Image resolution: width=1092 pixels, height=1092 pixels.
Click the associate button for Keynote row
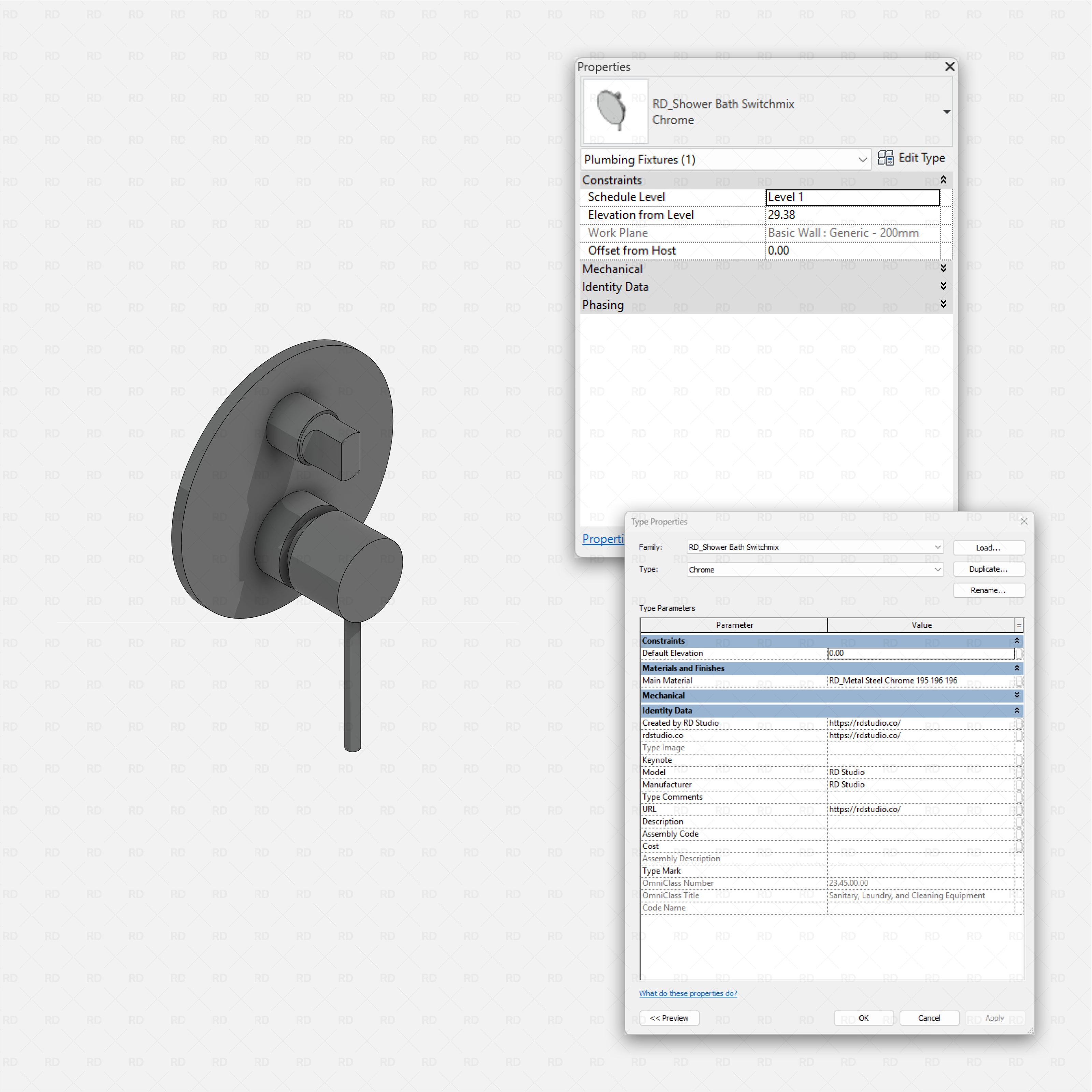coord(1019,760)
